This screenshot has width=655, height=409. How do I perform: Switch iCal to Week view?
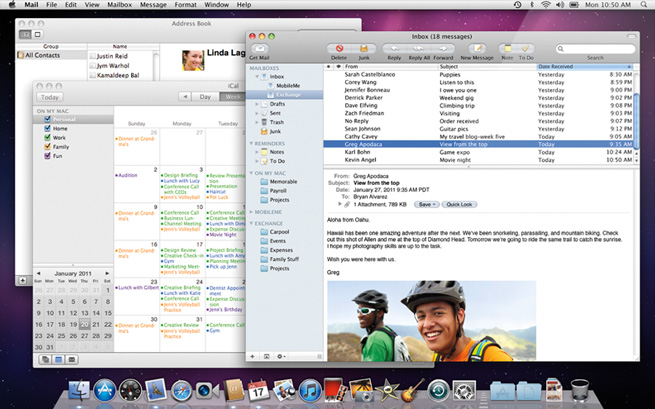232,97
